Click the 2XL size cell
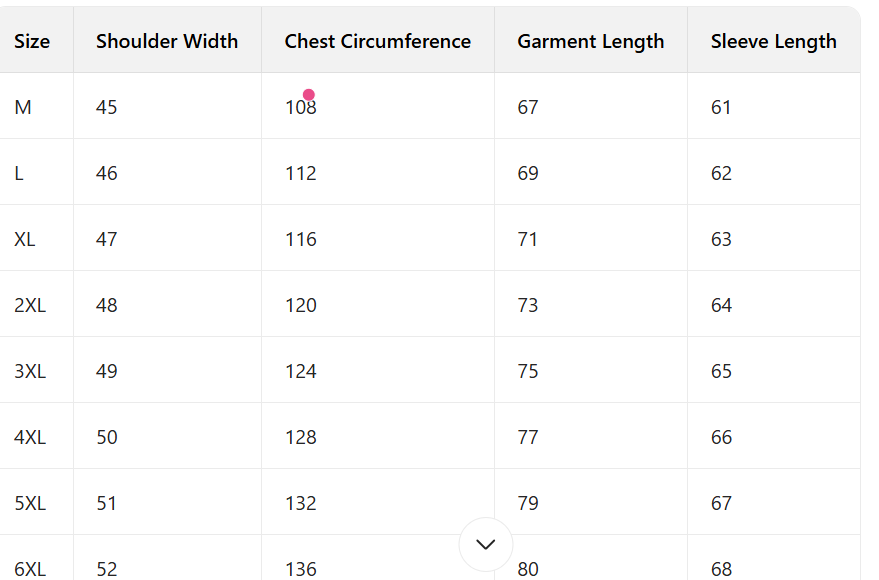879x580 pixels. [x=30, y=305]
